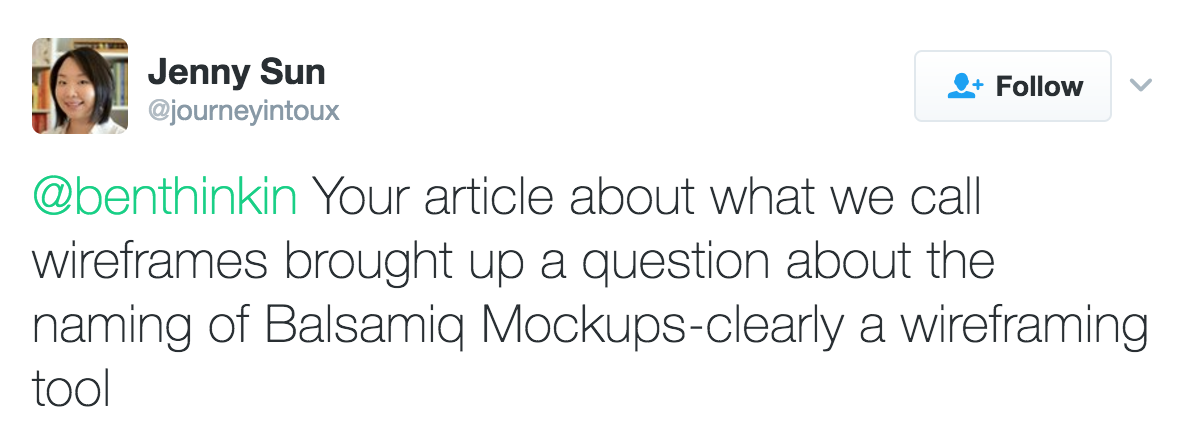This screenshot has width=1196, height=440.
Task: Expand the chevron menu beside the Follow button
Action: tap(1140, 85)
